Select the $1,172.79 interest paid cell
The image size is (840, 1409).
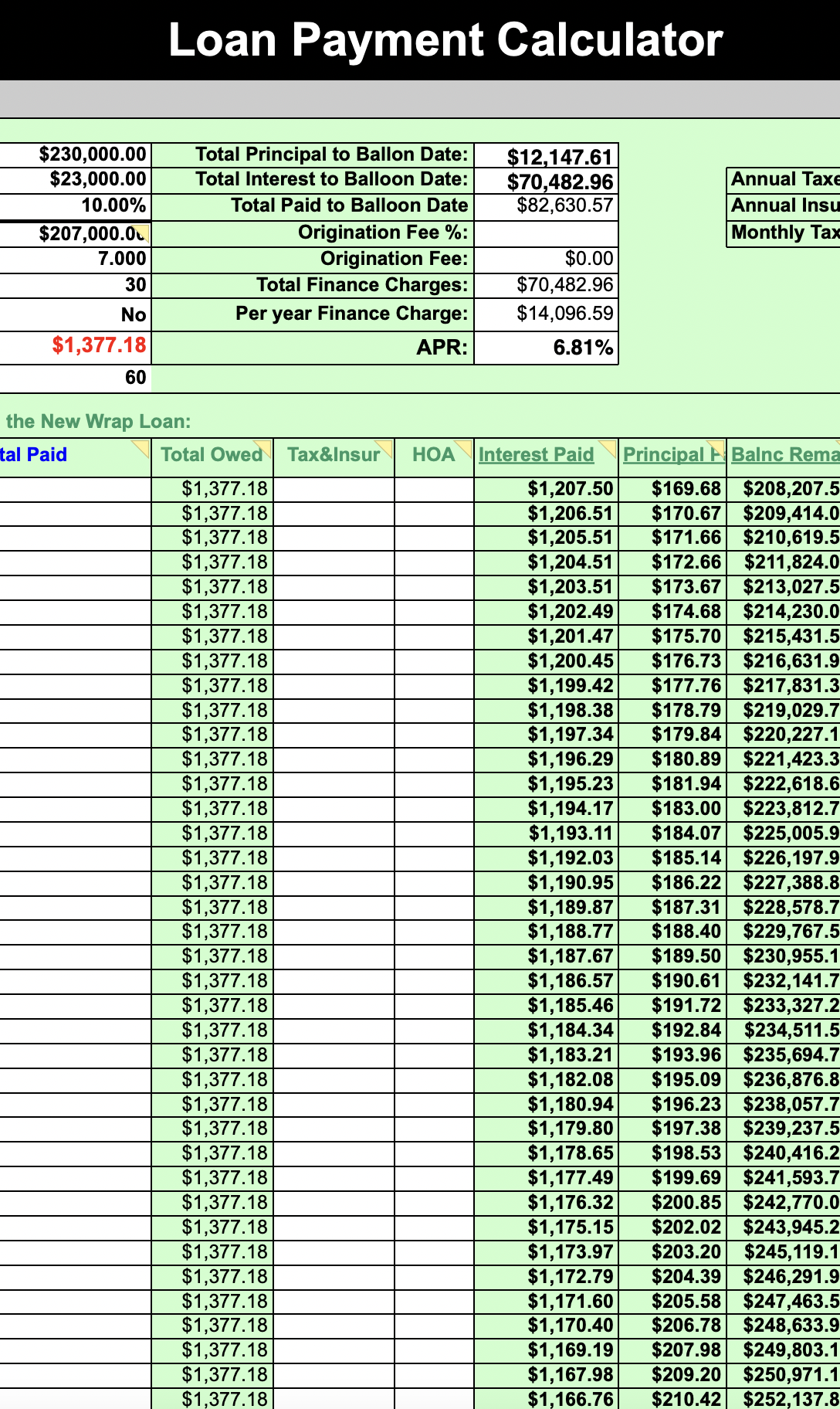(x=547, y=1276)
